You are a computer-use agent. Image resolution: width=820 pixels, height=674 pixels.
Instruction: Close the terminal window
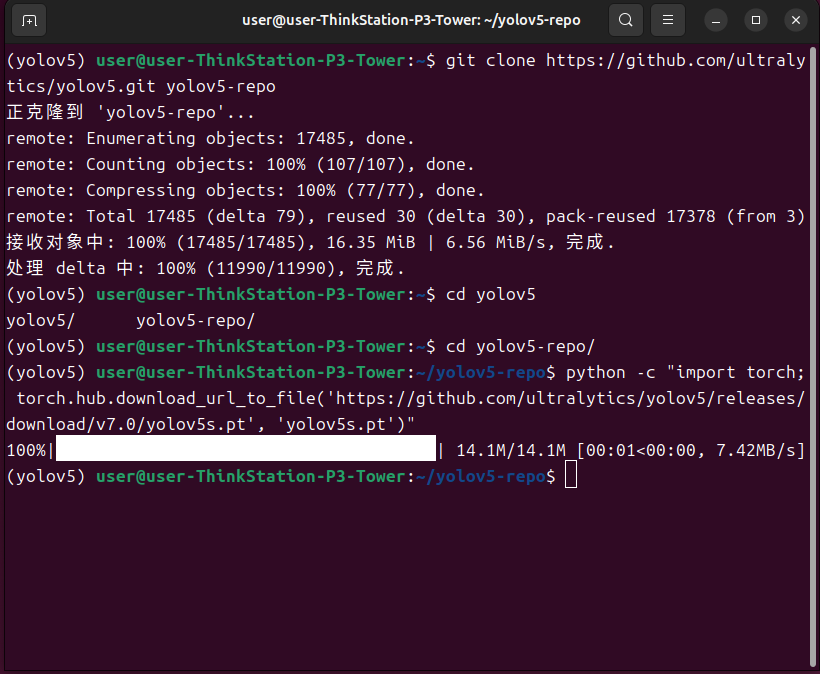point(795,20)
